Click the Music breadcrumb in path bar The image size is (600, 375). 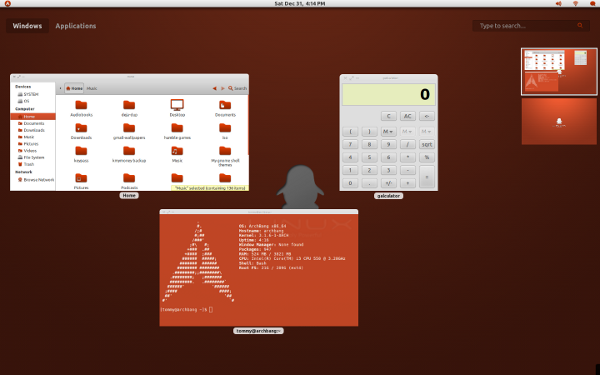(92, 88)
